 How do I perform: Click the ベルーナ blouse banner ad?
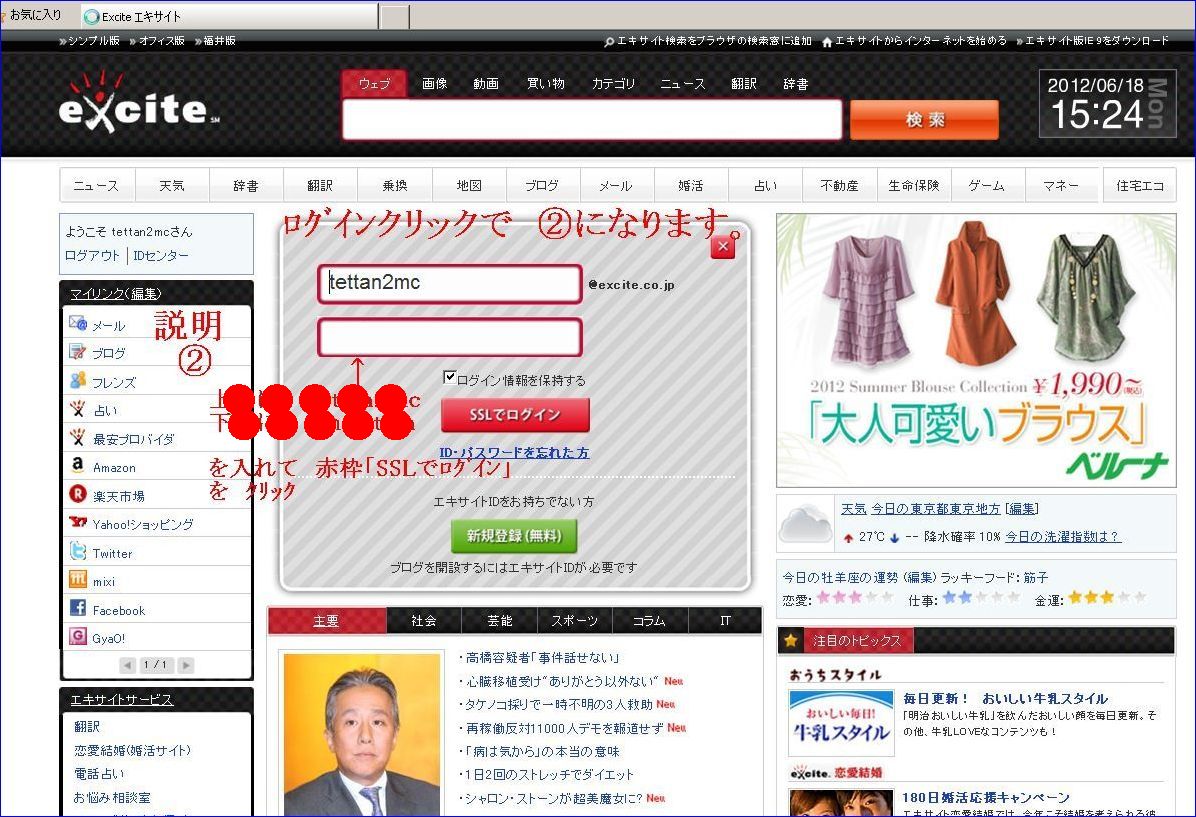coord(976,350)
